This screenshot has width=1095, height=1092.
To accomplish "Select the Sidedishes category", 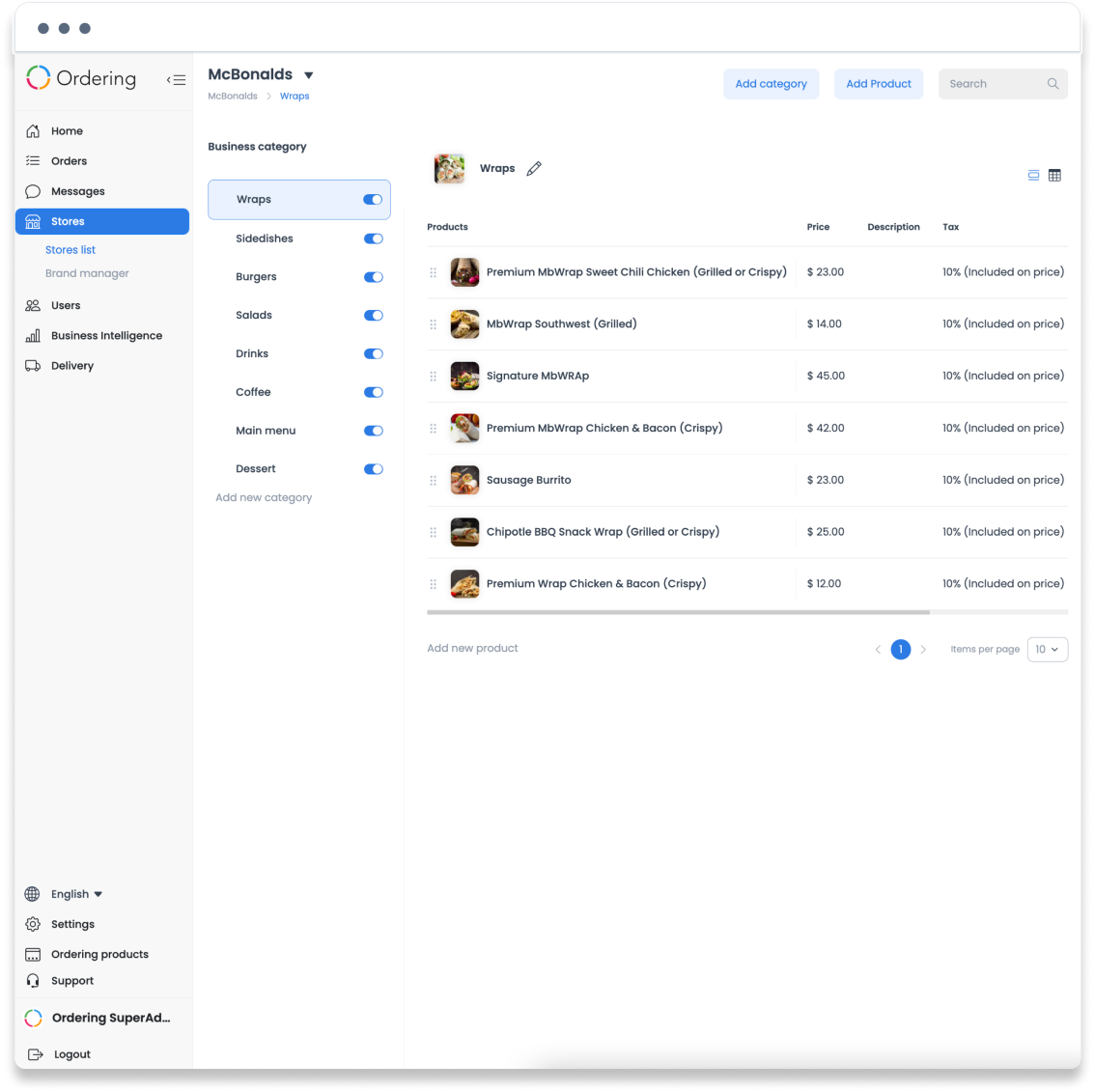I will point(264,238).
